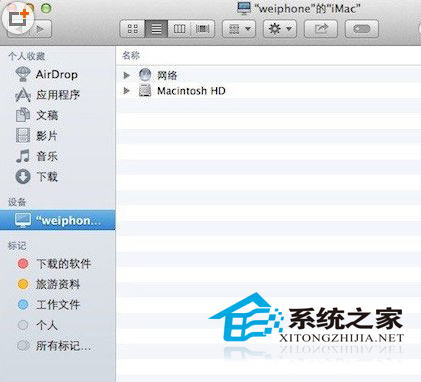Go forward with the arrow button
The image size is (421, 382).
click(41, 29)
